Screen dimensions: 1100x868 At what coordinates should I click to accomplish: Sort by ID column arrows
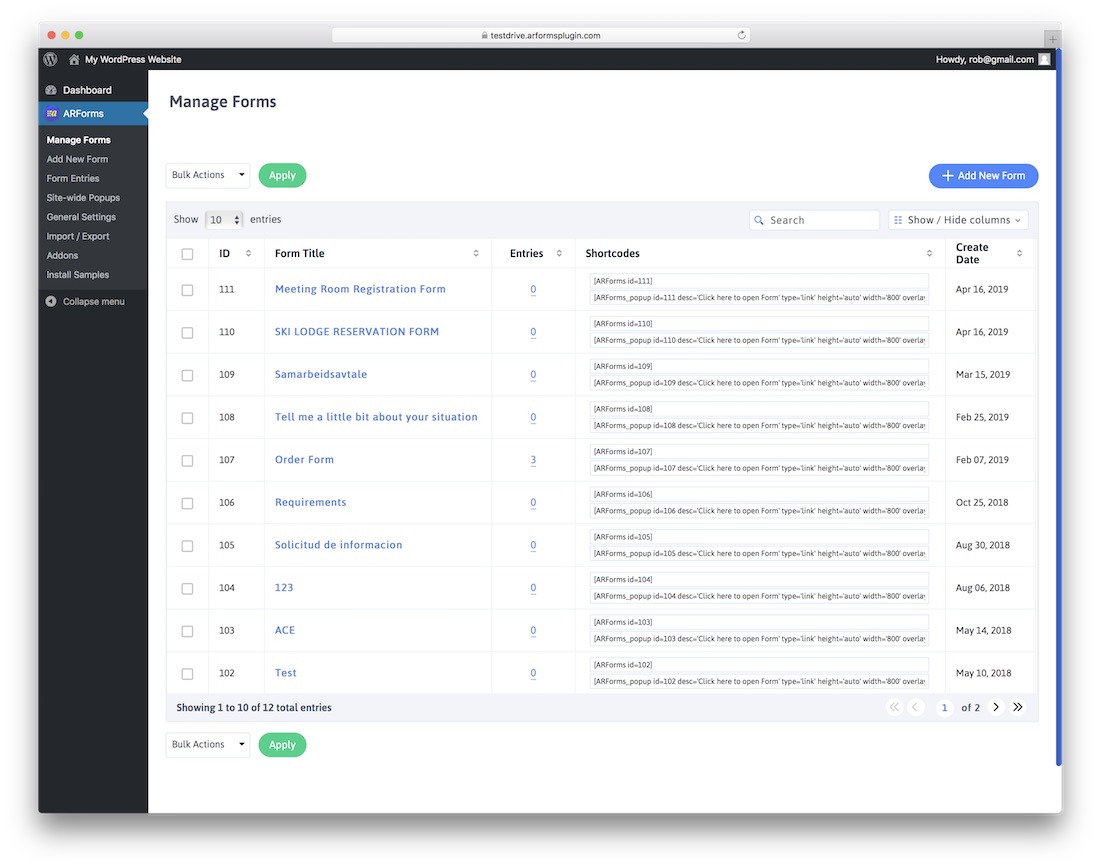click(x=248, y=253)
